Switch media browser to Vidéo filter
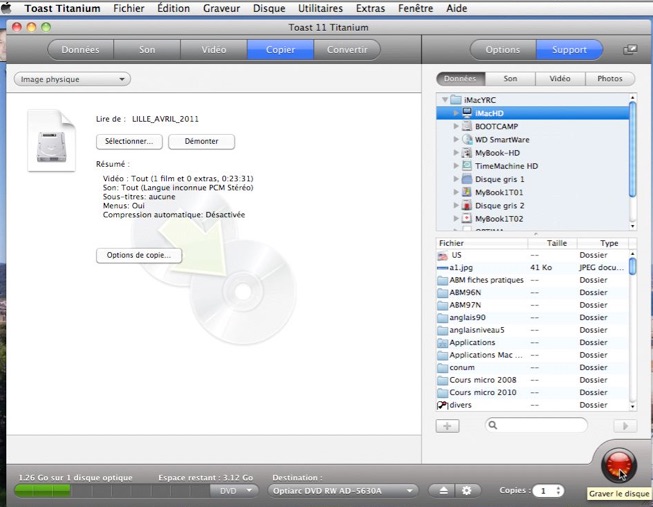 click(560, 79)
